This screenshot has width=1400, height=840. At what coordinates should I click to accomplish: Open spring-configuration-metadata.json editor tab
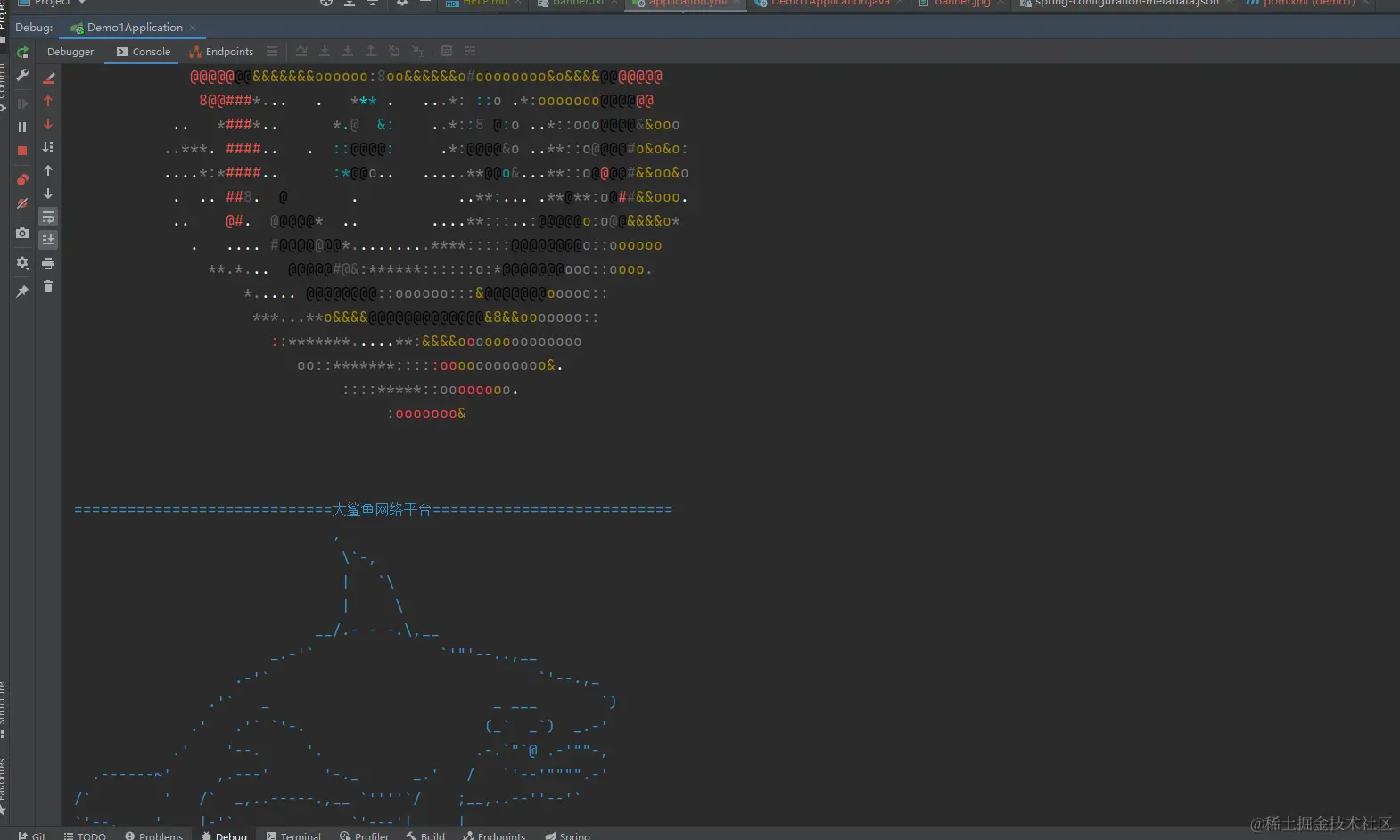[x=1124, y=3]
